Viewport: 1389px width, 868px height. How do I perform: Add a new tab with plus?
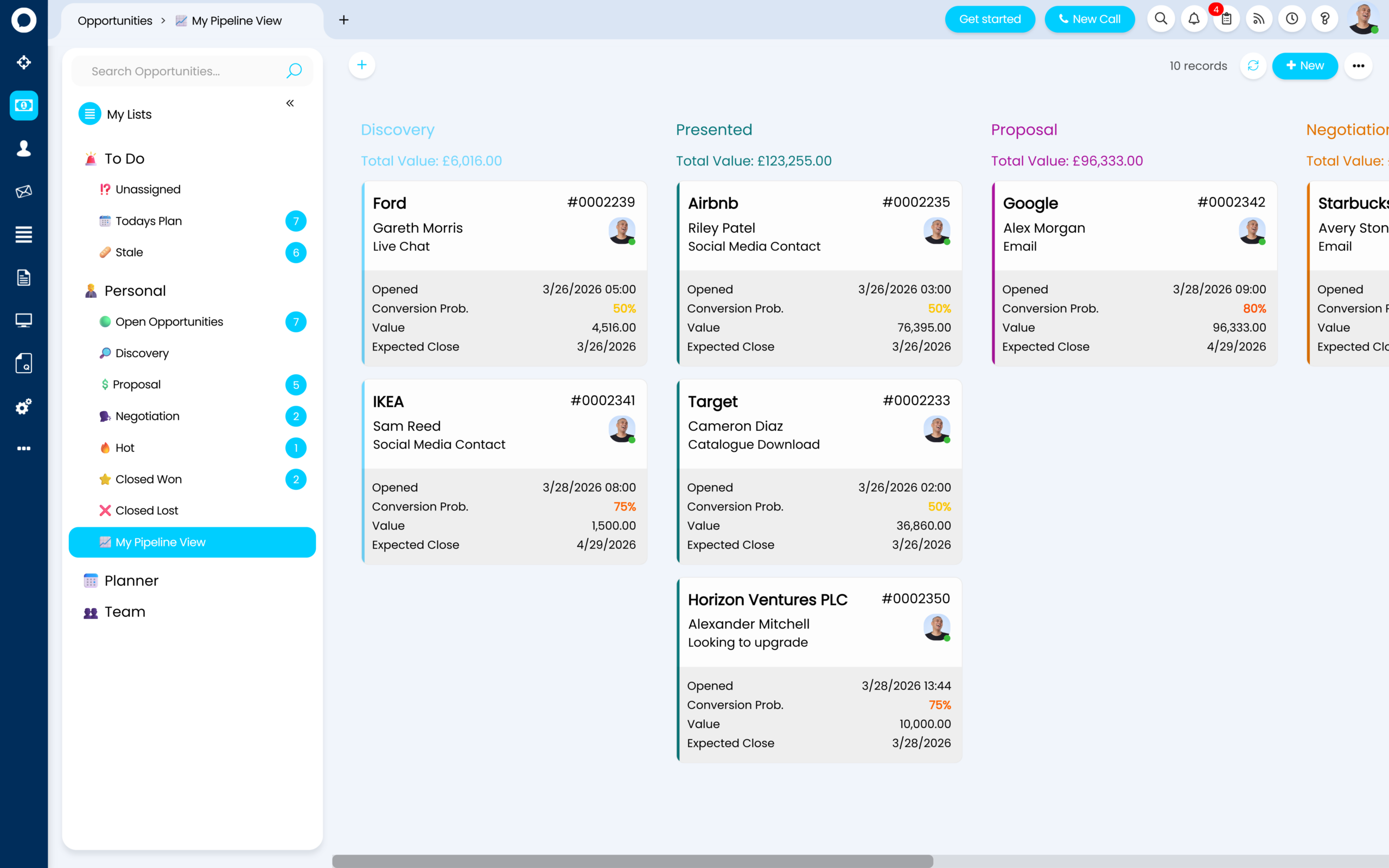(x=344, y=20)
